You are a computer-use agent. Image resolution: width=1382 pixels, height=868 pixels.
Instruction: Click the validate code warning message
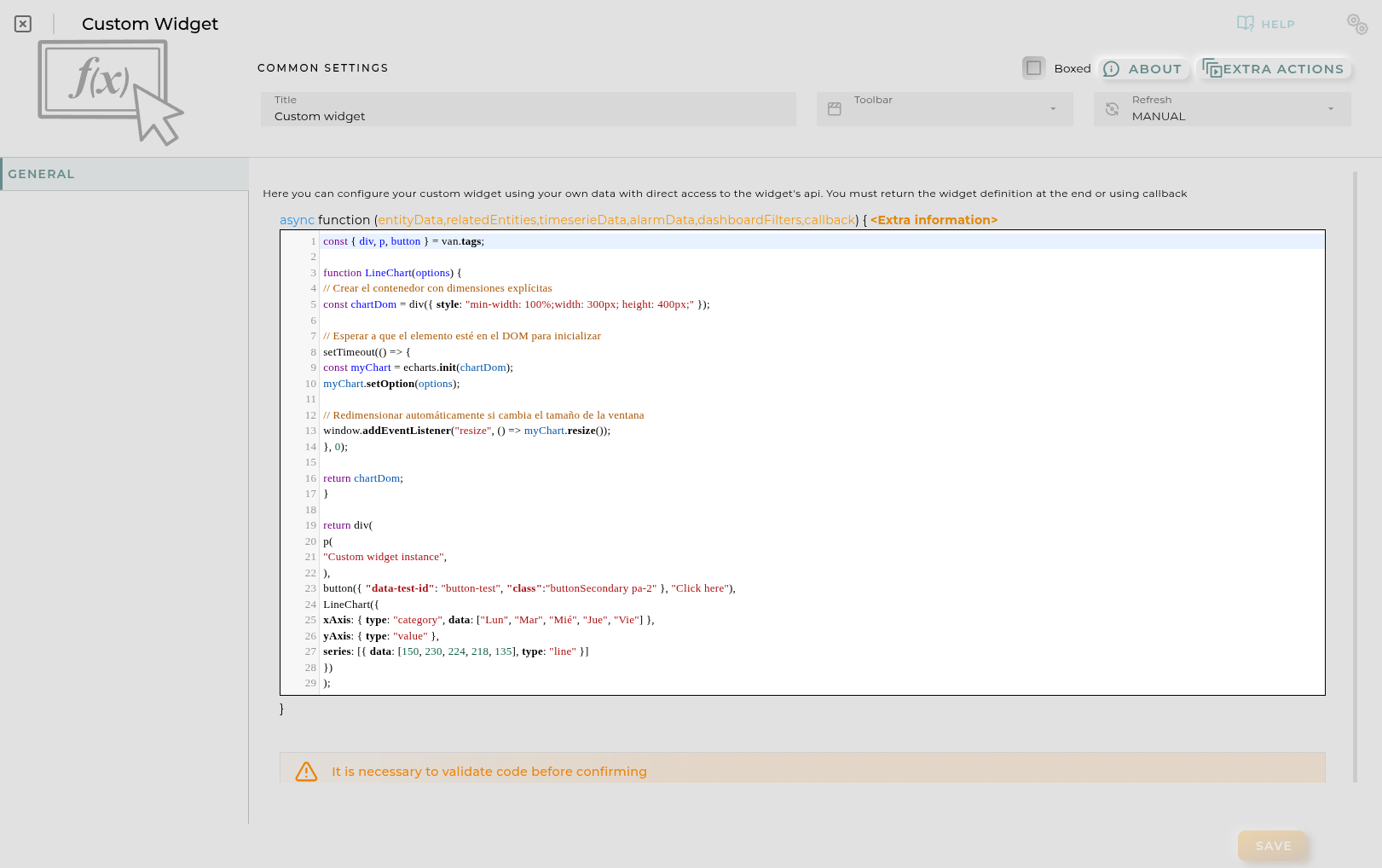point(489,772)
